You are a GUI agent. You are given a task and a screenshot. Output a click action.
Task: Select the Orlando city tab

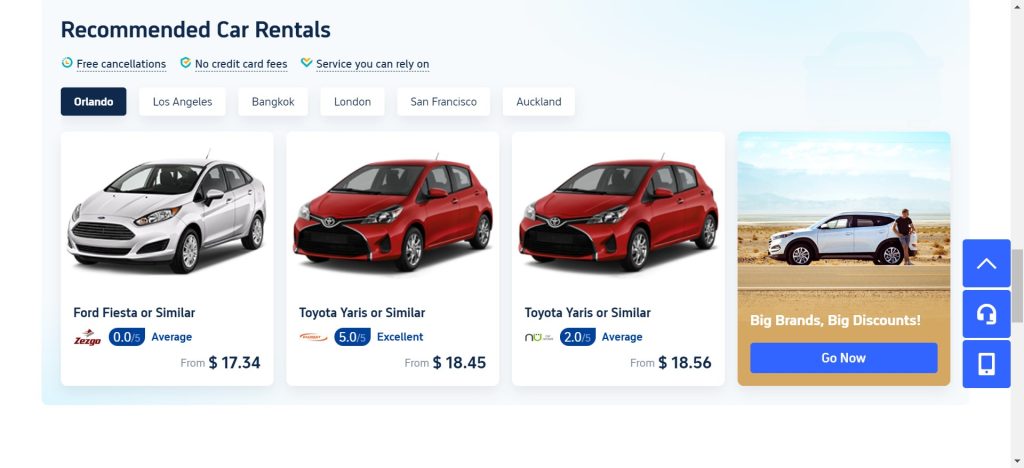(93, 102)
